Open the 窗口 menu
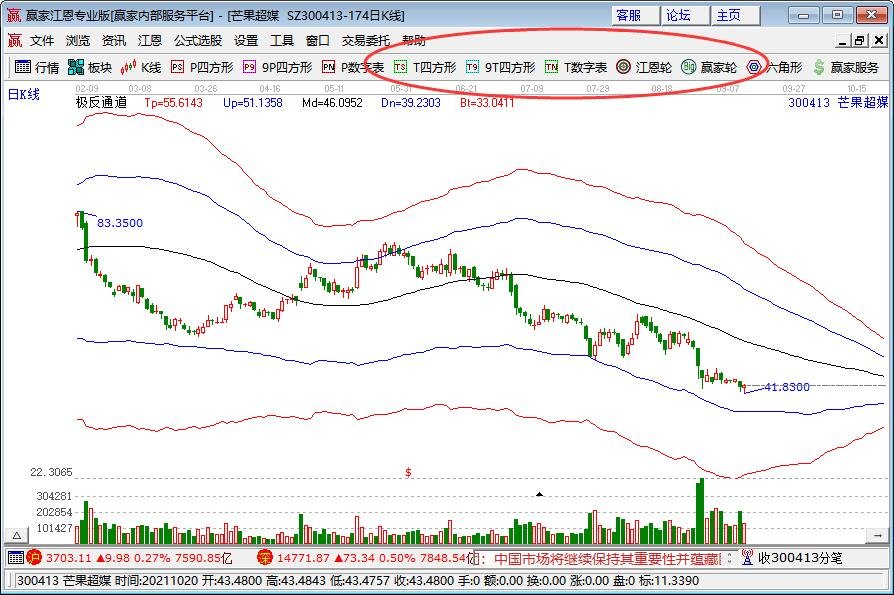Viewport: 894px width, 595px height. click(318, 40)
